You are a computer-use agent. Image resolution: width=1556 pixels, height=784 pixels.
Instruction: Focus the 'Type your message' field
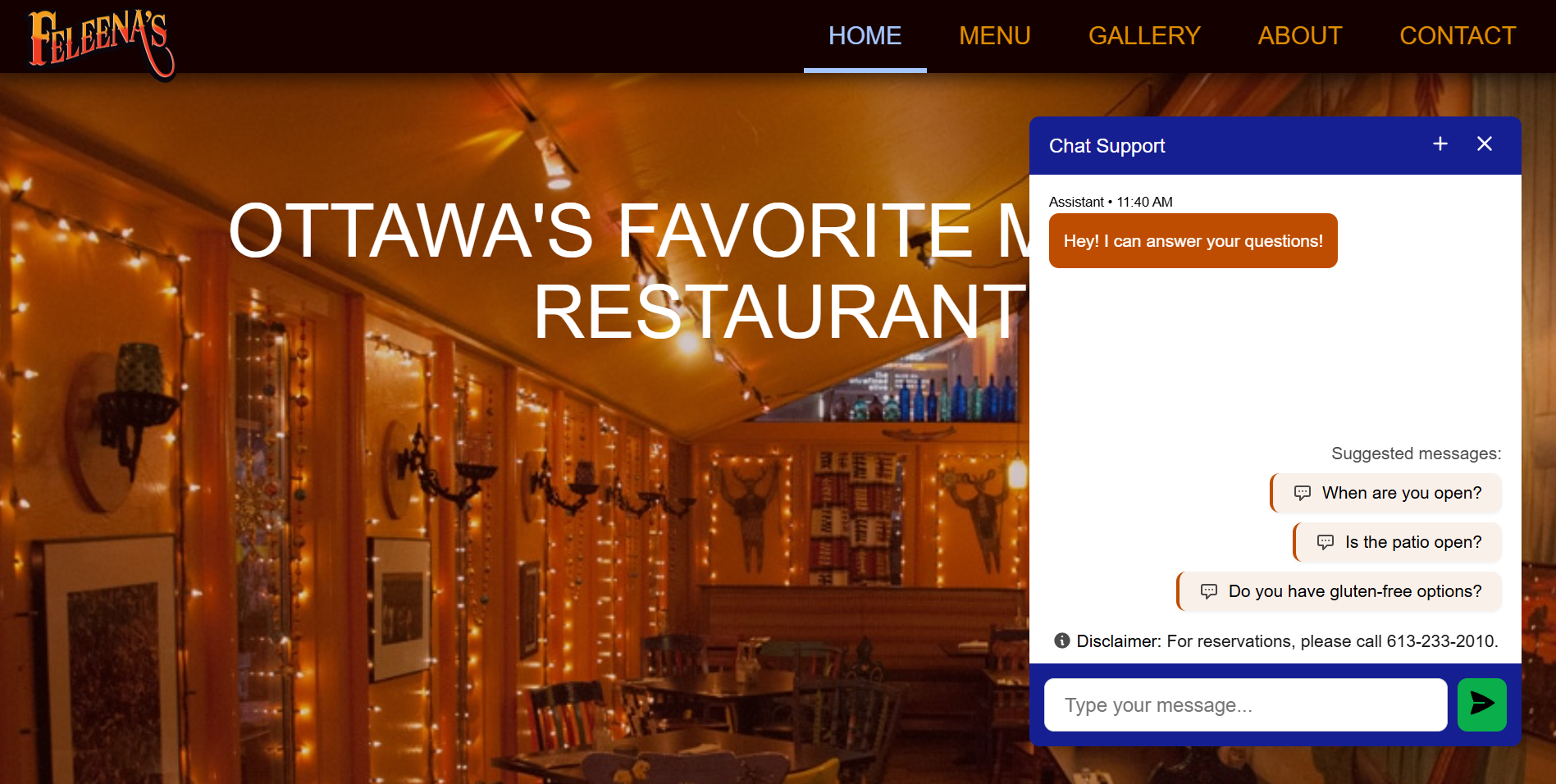pos(1245,704)
